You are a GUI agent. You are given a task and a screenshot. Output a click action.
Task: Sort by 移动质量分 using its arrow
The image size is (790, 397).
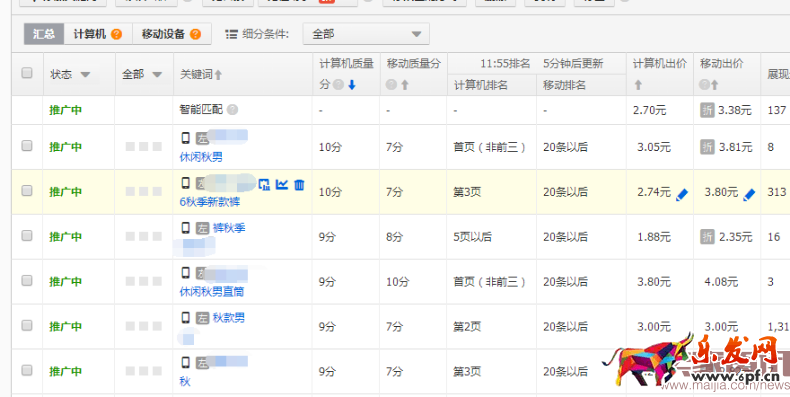(405, 85)
